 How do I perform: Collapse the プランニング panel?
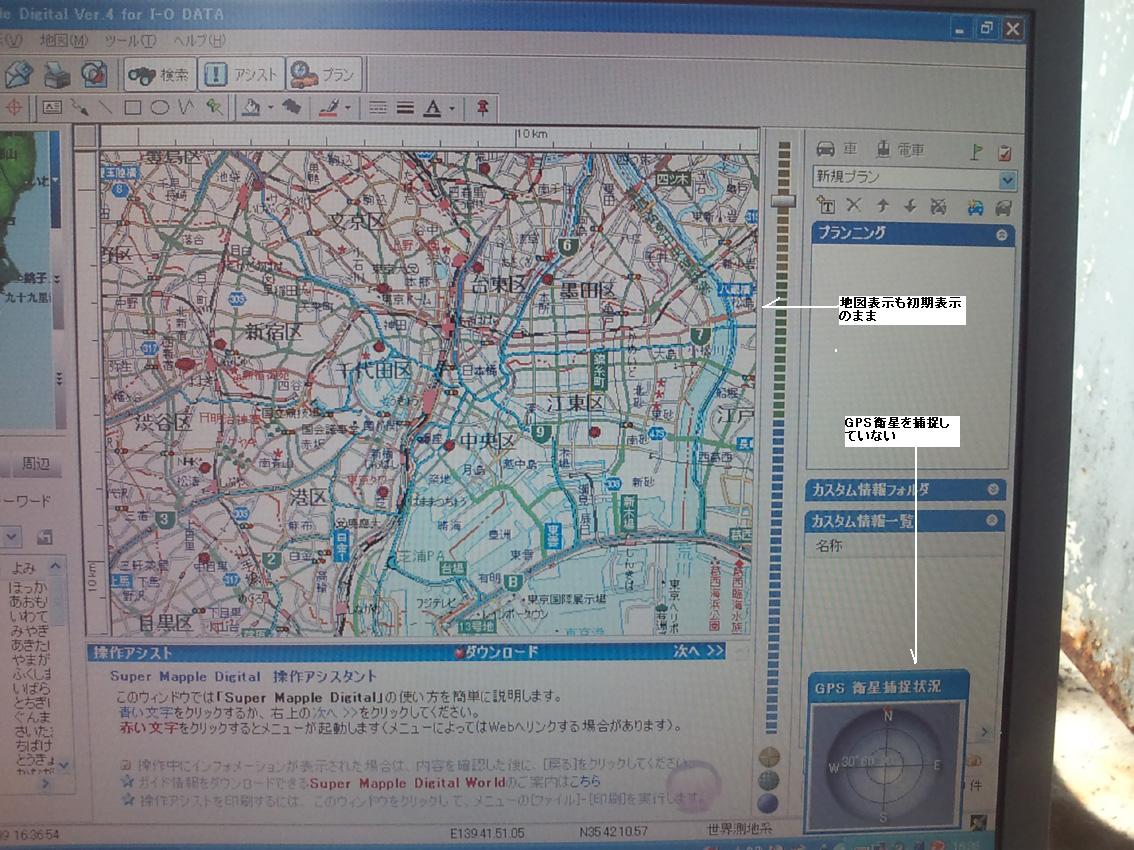click(1002, 234)
